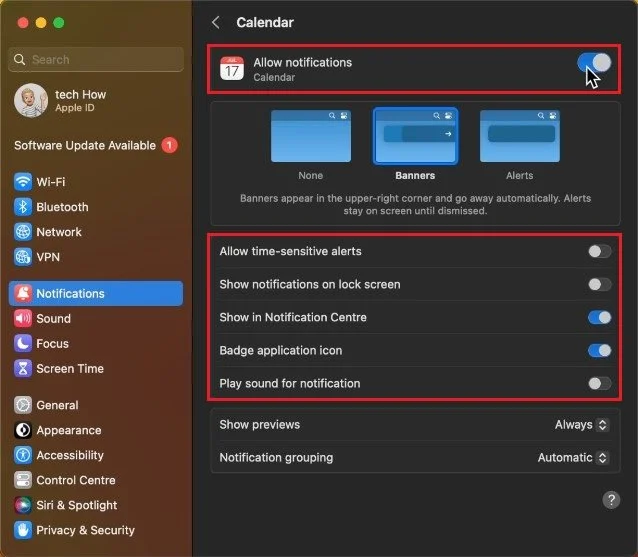
Task: Open Notification grouping Automatic dropdown
Action: [x=573, y=458]
